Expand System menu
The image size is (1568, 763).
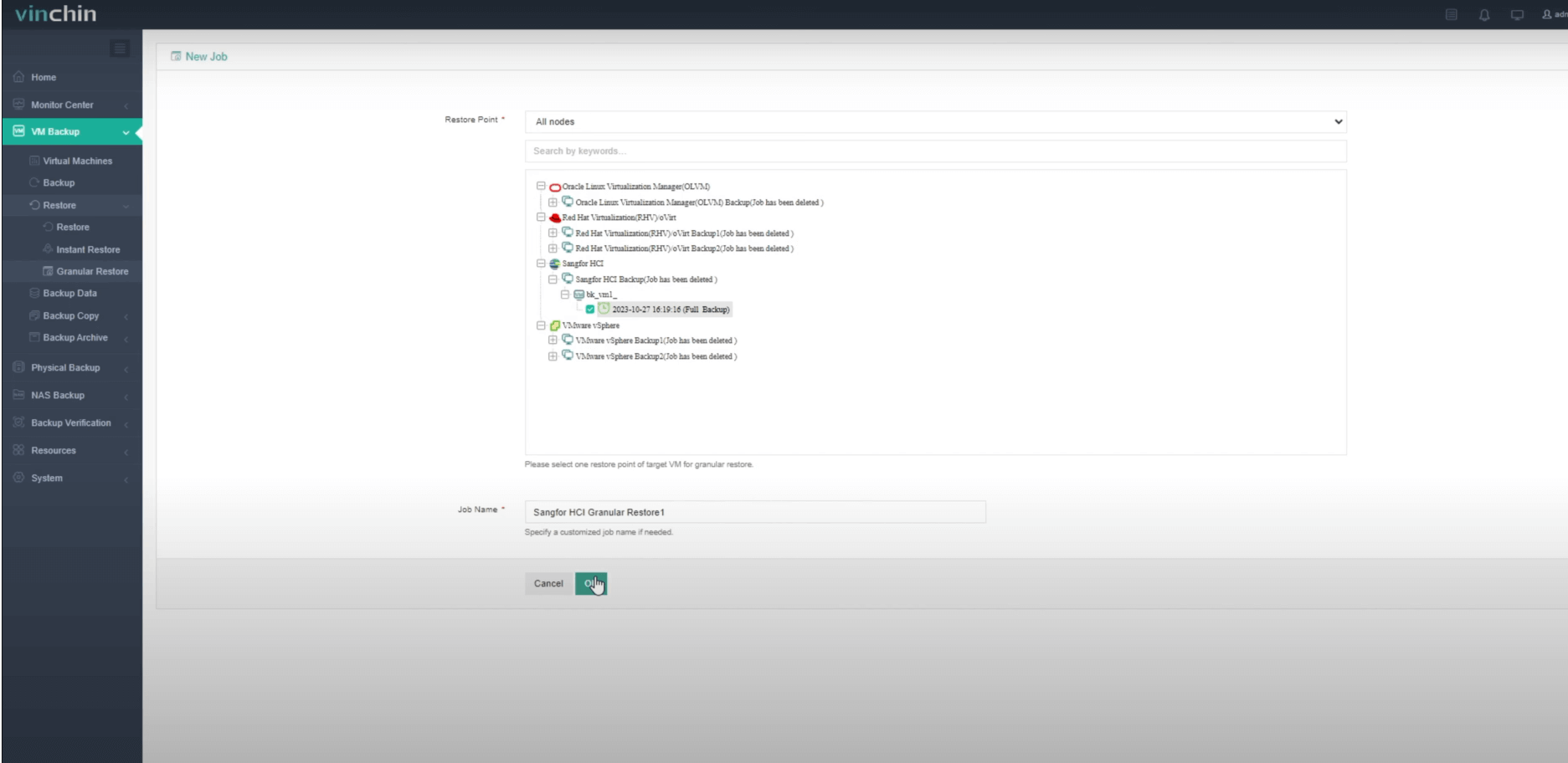point(72,478)
